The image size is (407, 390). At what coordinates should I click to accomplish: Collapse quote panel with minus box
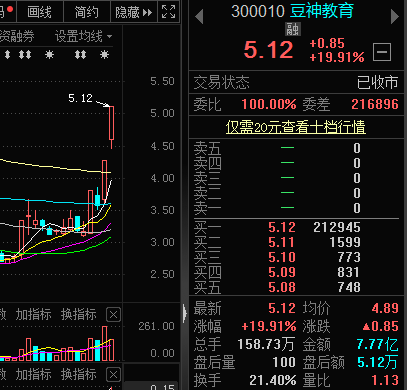pos(382,52)
